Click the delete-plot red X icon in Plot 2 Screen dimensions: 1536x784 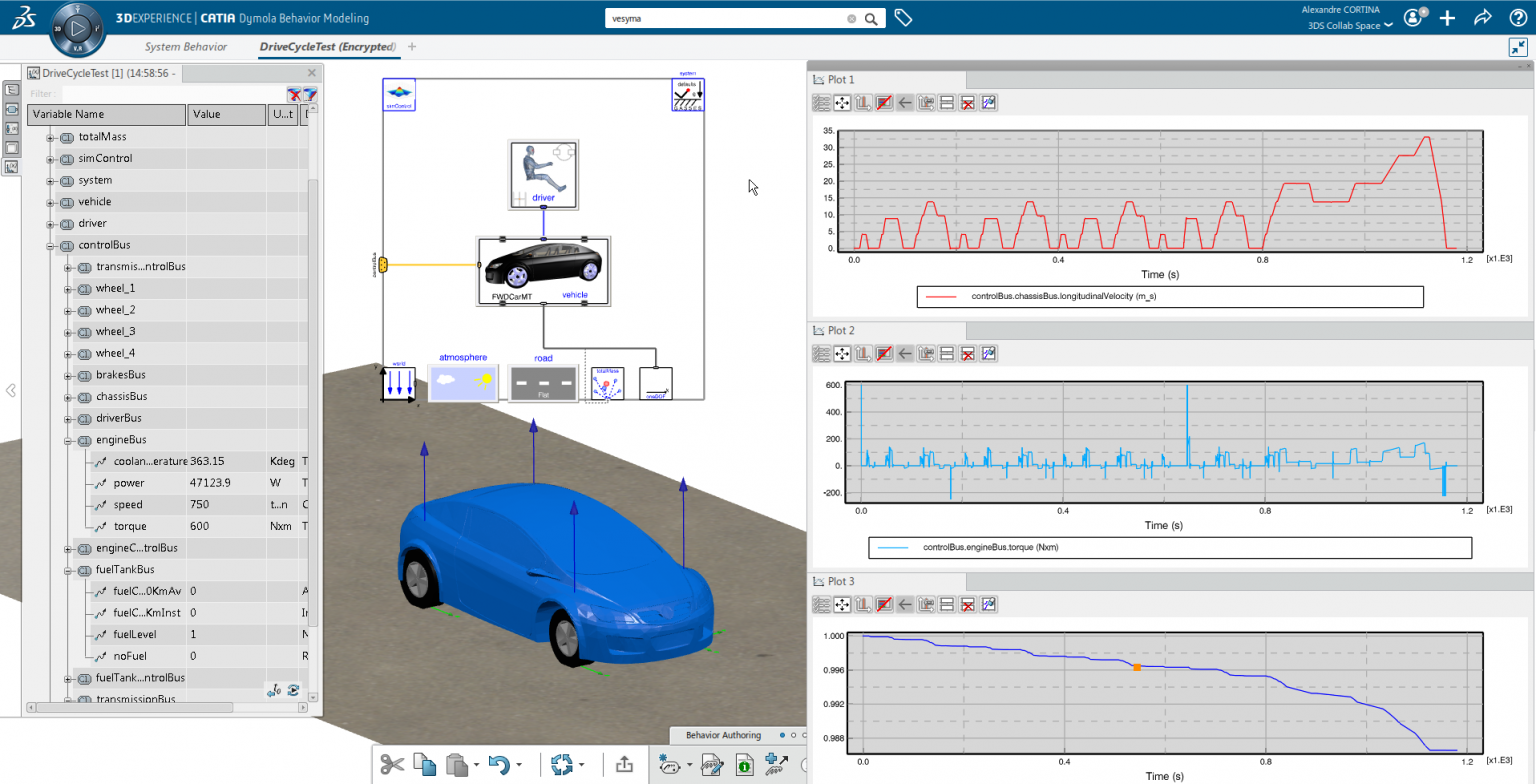[967, 353]
